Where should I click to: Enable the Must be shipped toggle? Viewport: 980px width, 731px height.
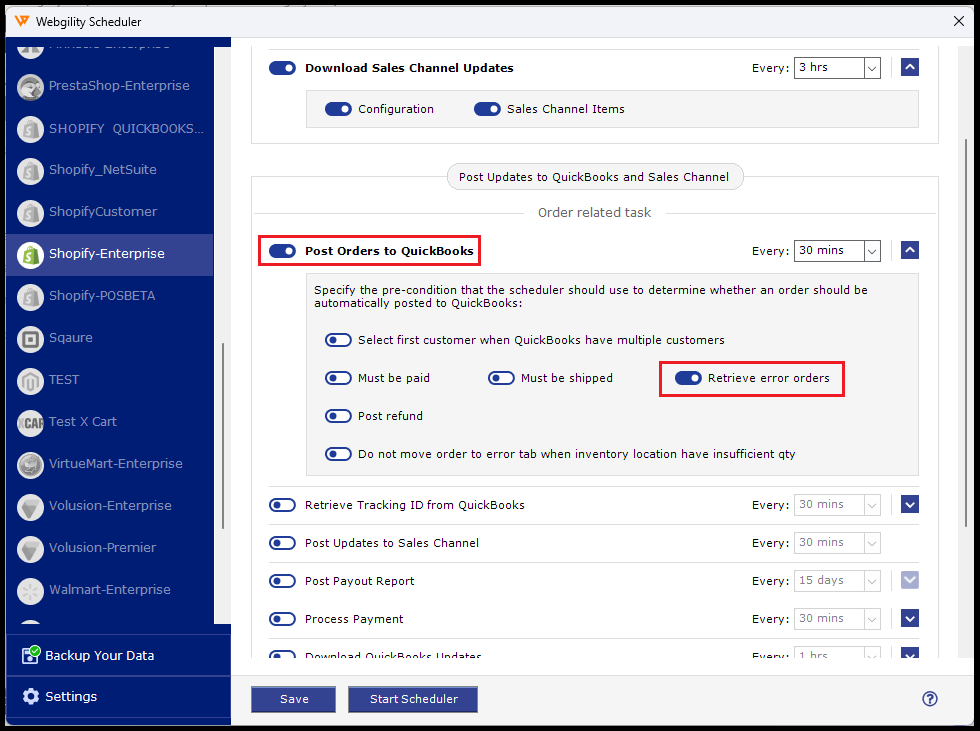coord(501,378)
